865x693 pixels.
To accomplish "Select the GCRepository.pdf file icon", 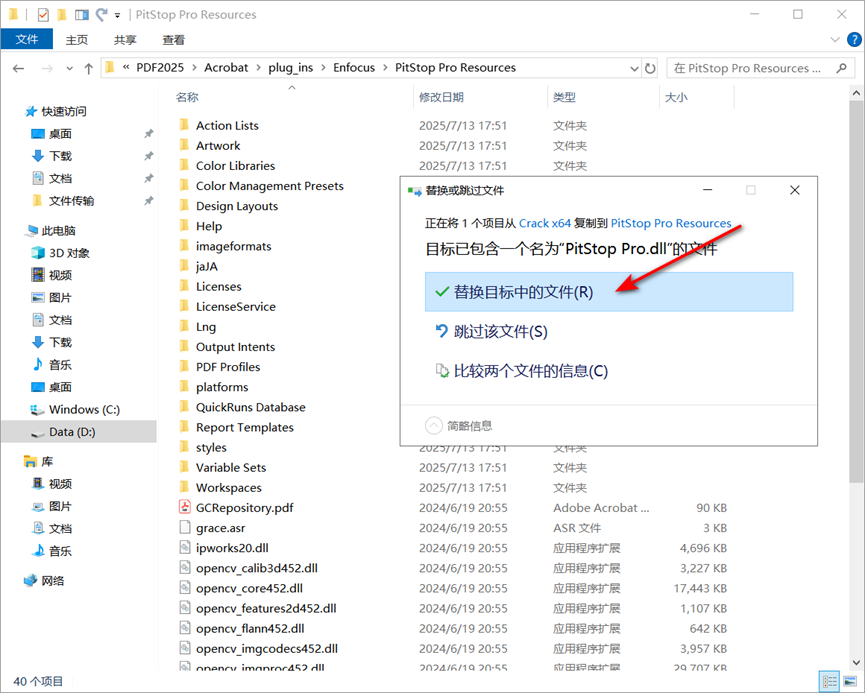I will click(185, 507).
